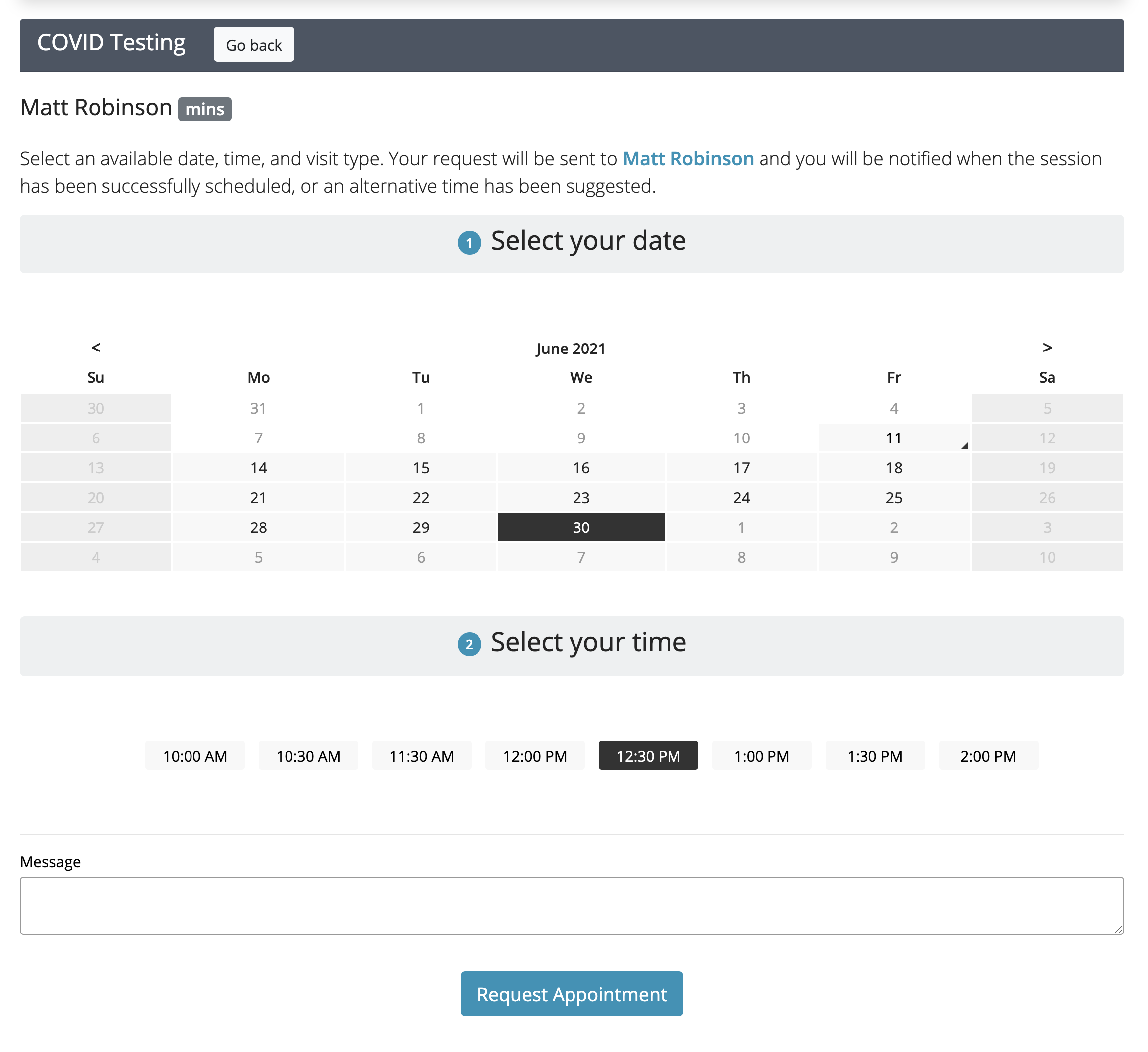Select the 1:00 PM time slot
The width and height of the screenshot is (1148, 1052).
point(762,756)
